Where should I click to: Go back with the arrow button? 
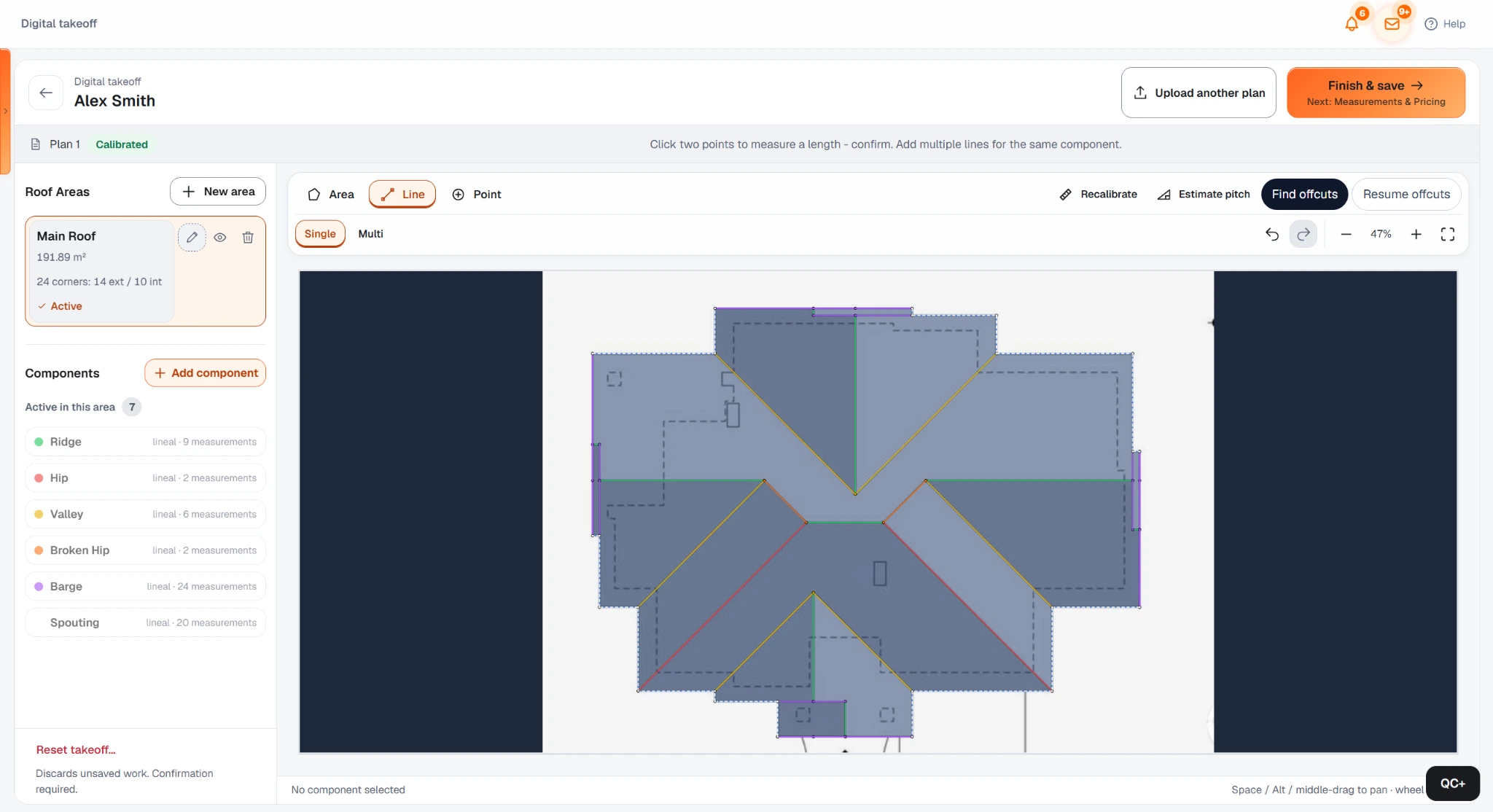[46, 93]
